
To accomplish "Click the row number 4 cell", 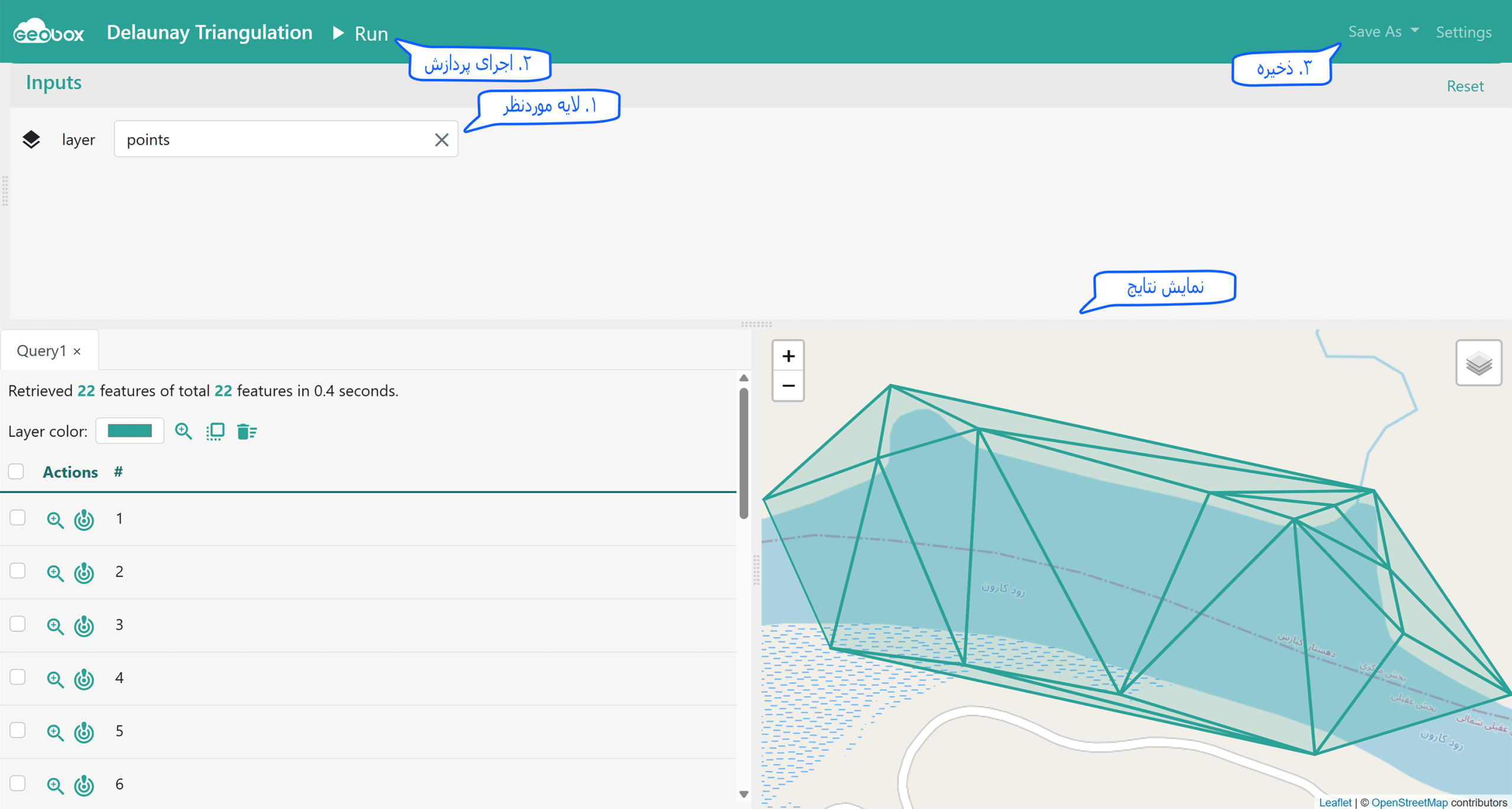I will click(x=119, y=678).
